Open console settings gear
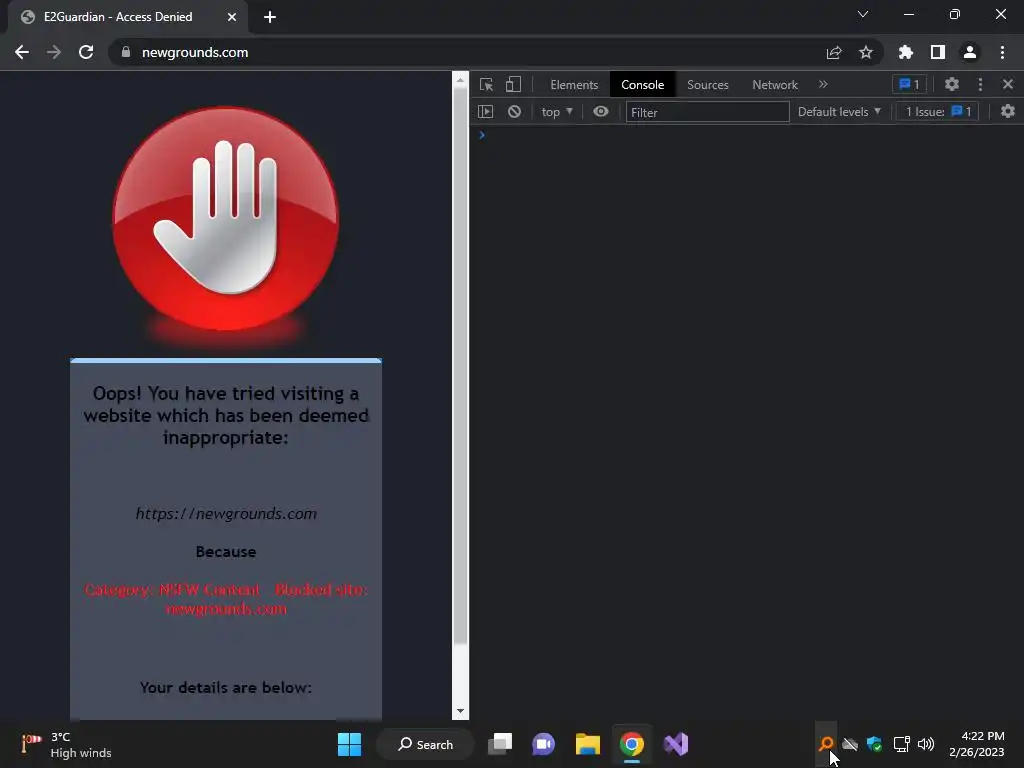Screen dimensions: 1024x768 pos(1008,112)
